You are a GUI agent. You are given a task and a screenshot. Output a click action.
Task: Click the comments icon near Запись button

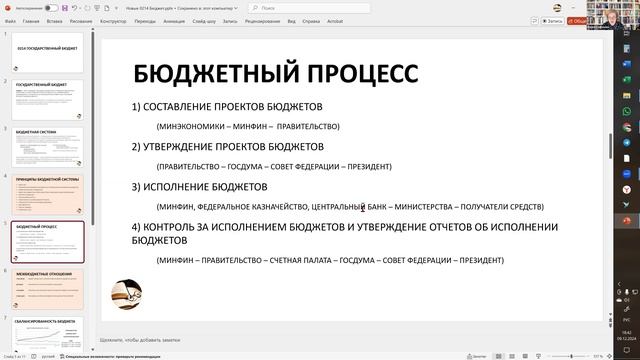coord(534,21)
